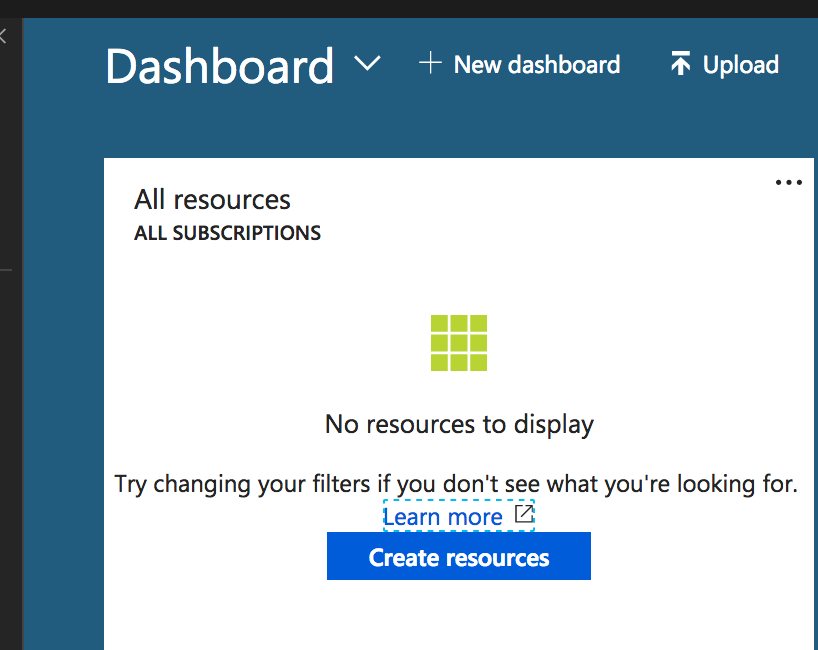Expand the Dashboard chevron dropdown
This screenshot has height=650, width=818.
click(x=368, y=64)
